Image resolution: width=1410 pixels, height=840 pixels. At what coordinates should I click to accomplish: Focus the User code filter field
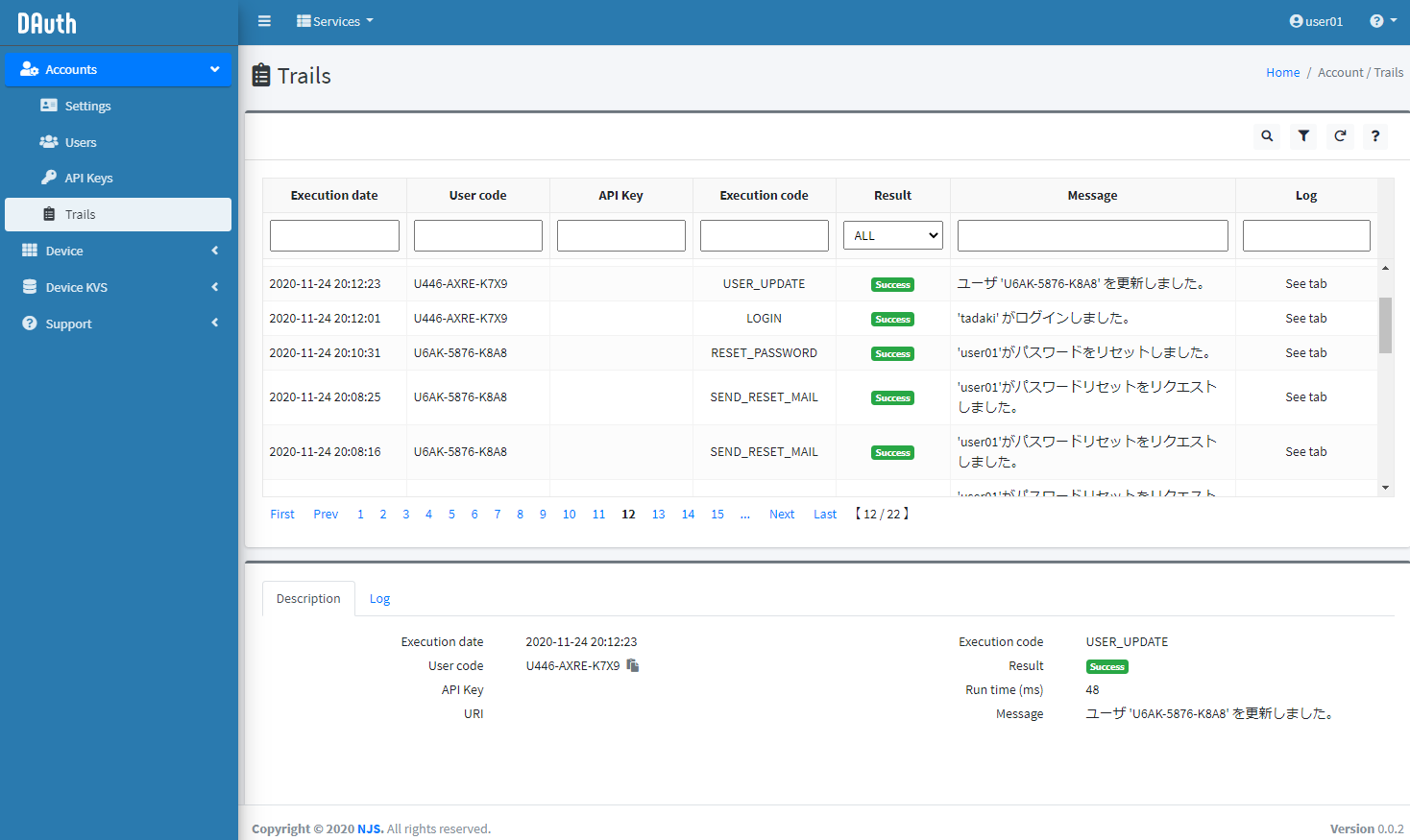(x=478, y=235)
